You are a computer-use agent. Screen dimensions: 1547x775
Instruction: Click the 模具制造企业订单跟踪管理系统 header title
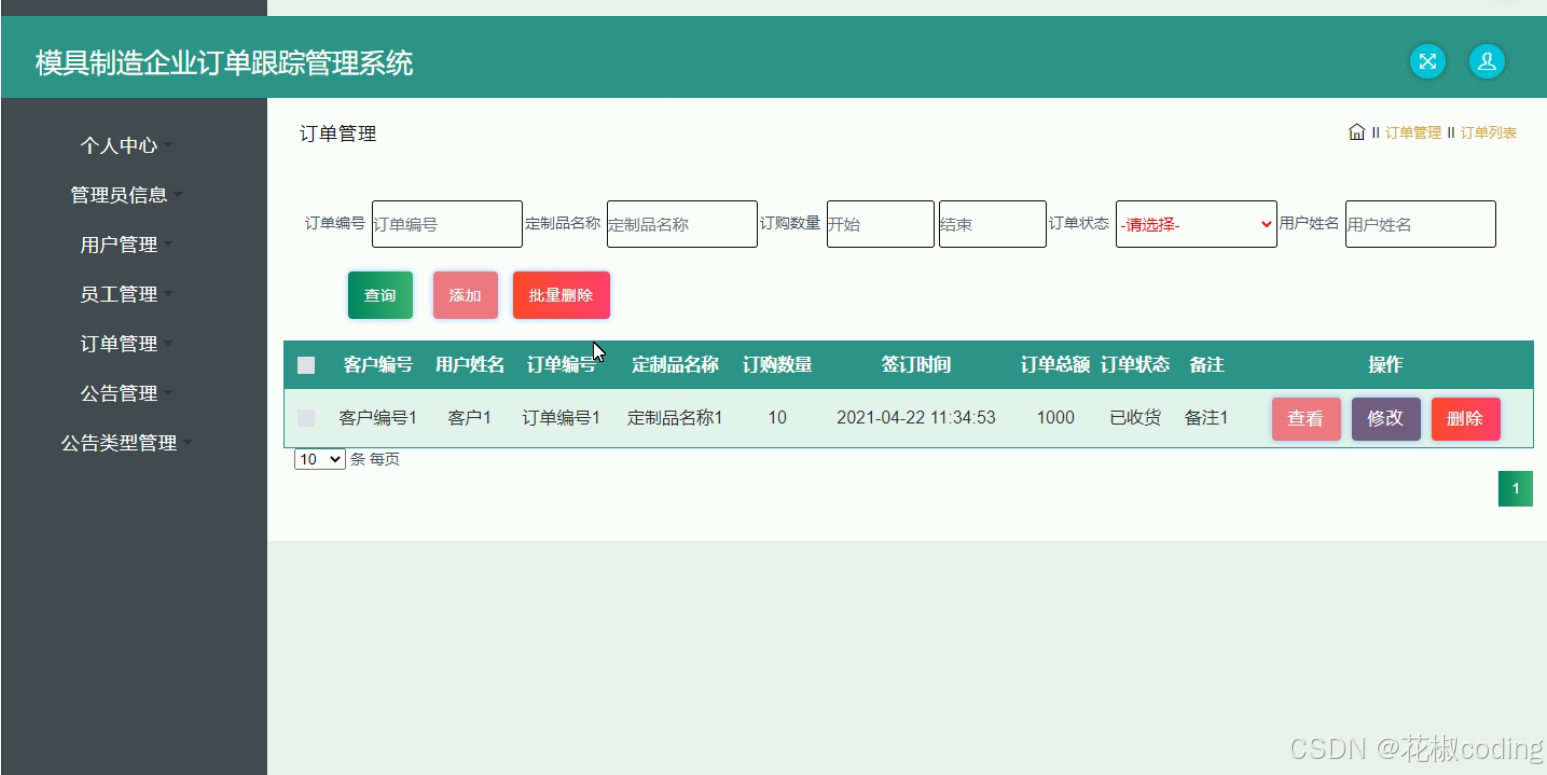click(224, 64)
